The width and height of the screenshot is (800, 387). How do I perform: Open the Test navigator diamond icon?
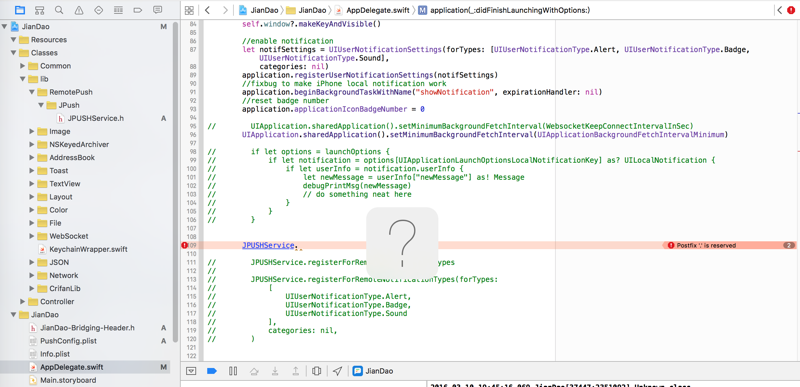(98, 10)
